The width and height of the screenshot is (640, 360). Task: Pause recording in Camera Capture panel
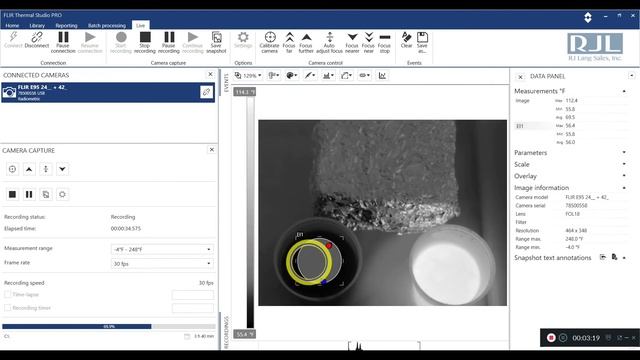point(29,194)
